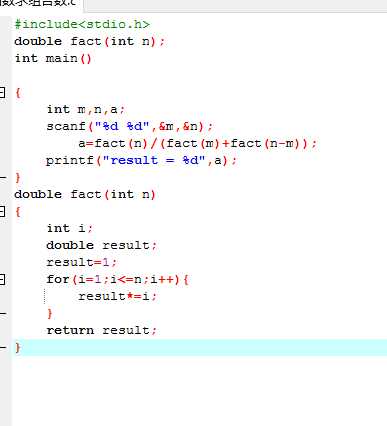The height and width of the screenshot is (426, 387).
Task: Click the scanf("%d %d",&m,&n); line
Action: (x=129, y=126)
